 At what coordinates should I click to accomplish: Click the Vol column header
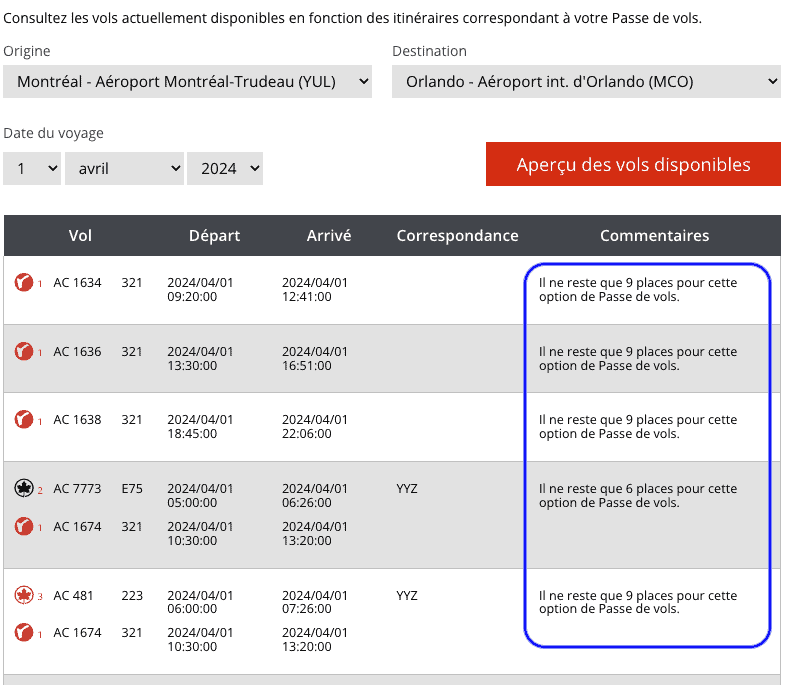[x=80, y=236]
